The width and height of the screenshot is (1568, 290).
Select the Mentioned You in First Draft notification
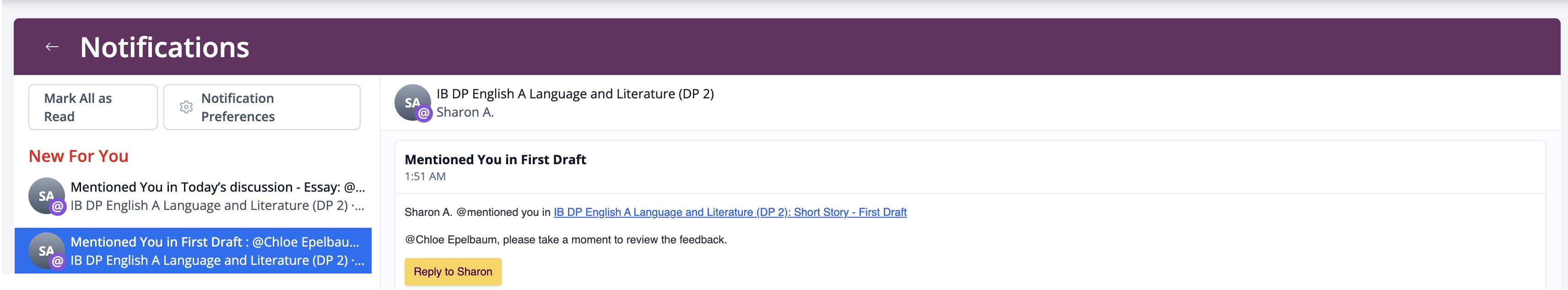(193, 251)
